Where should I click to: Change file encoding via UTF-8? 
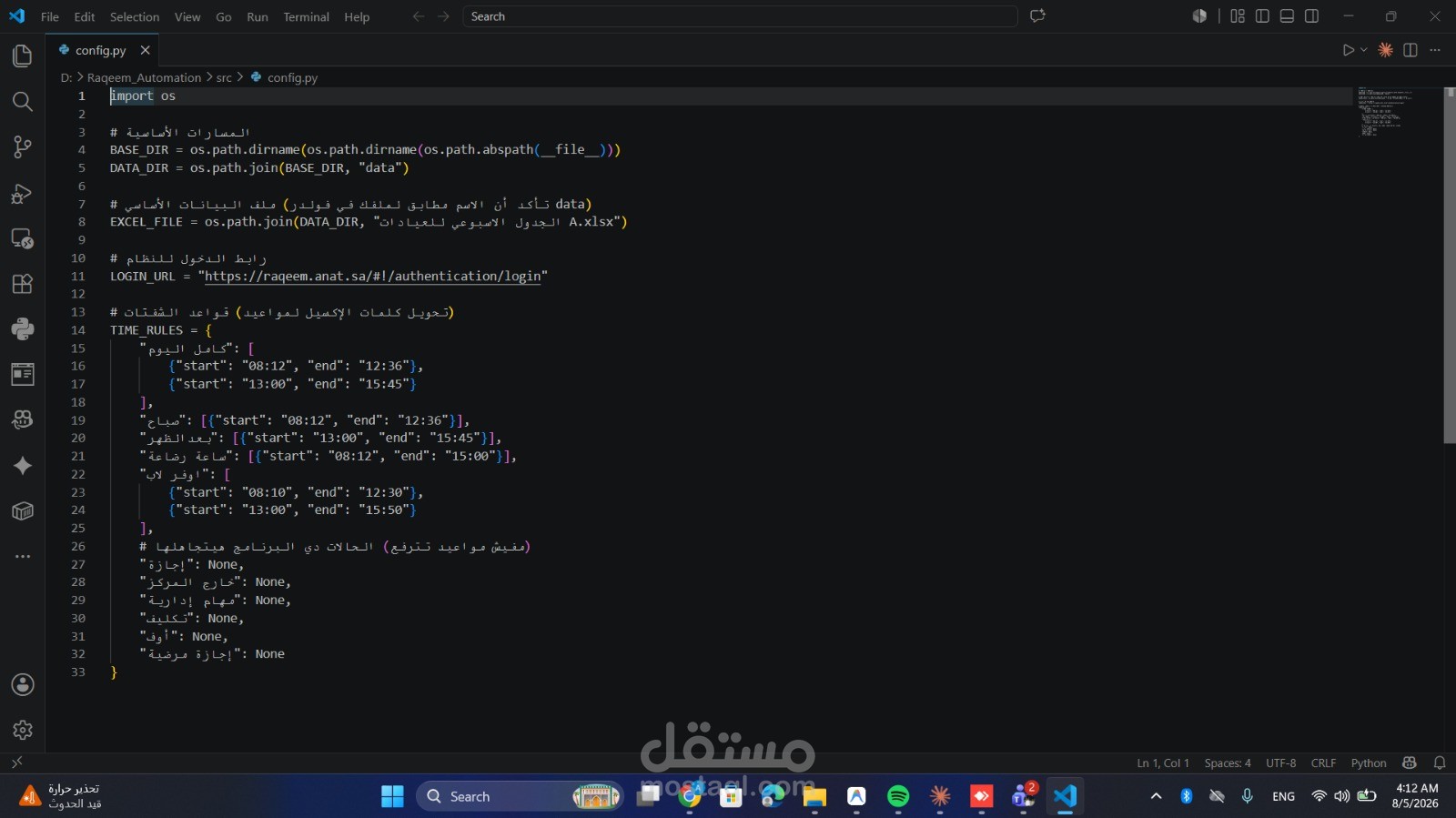1280,763
